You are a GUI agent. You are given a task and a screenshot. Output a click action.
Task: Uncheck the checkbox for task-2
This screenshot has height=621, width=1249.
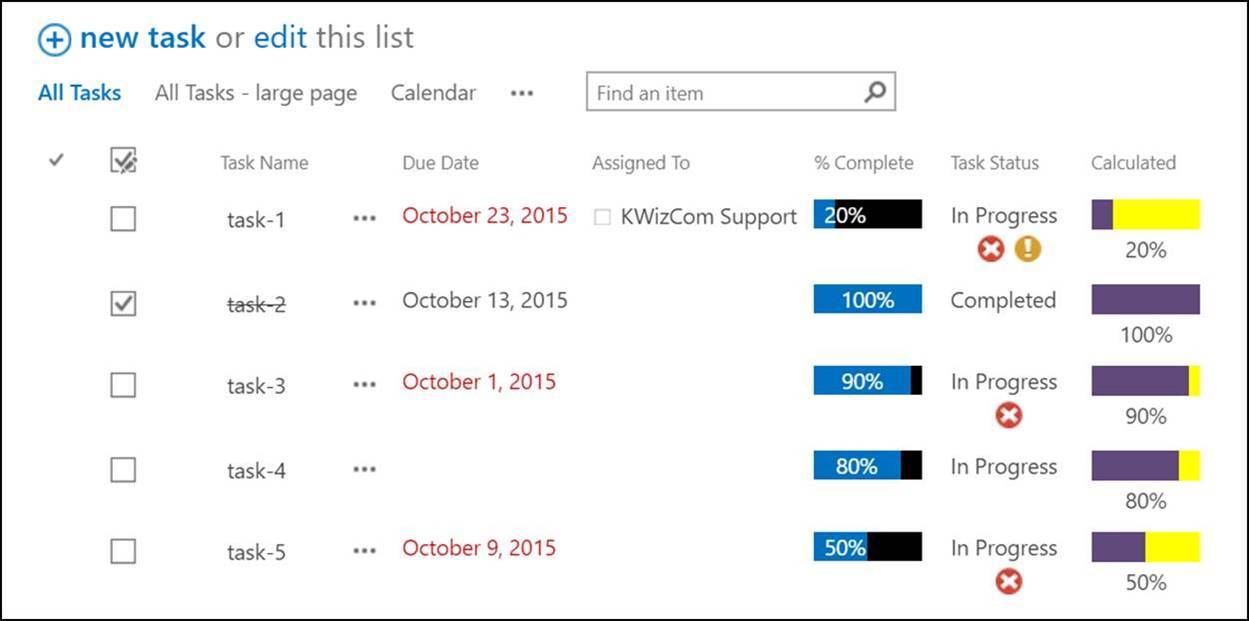click(x=122, y=302)
